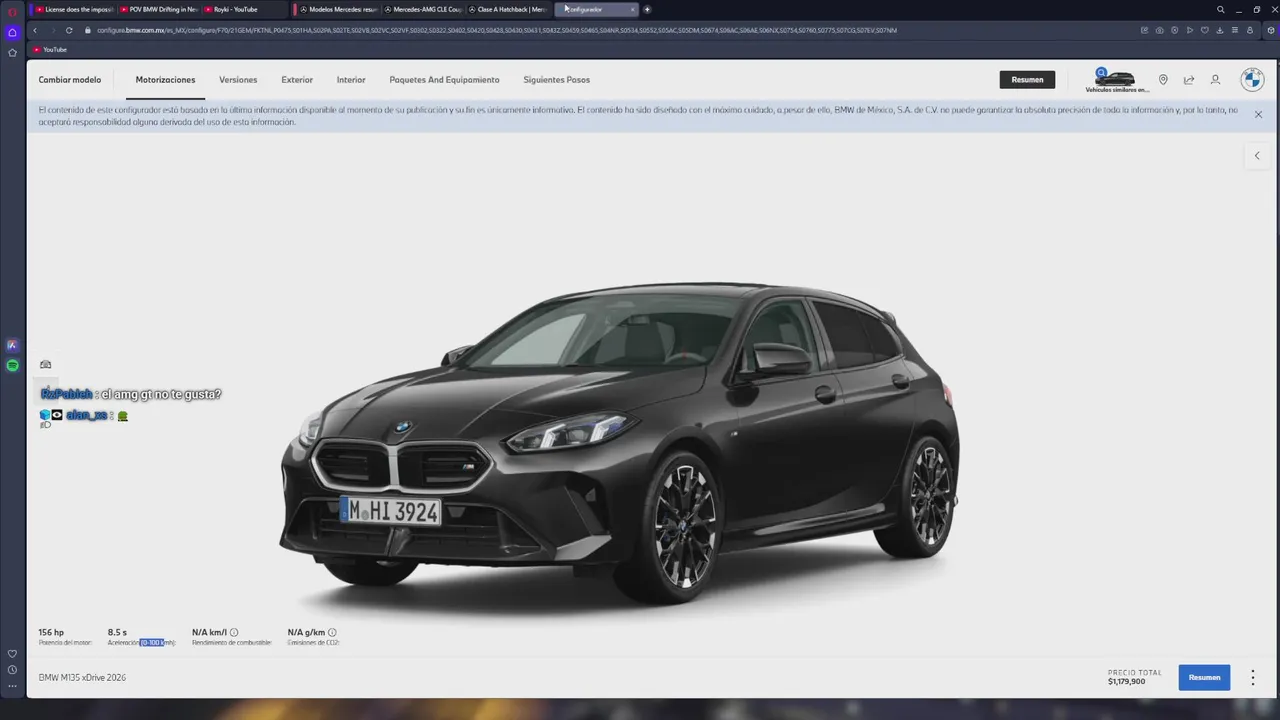
Task: Switch to the Versiones tab
Action: pos(238,80)
